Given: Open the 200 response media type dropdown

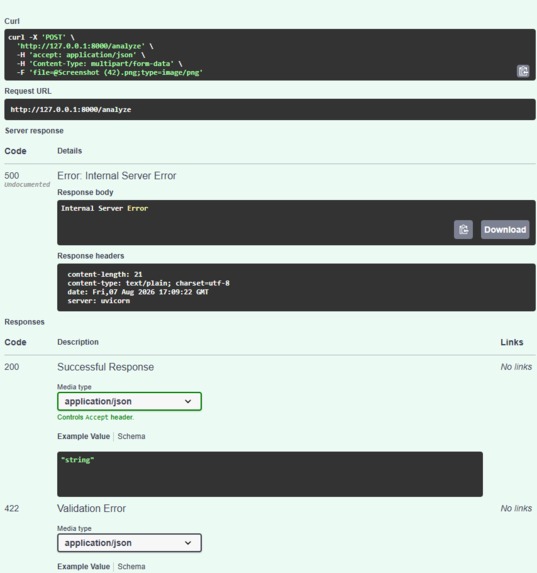Looking at the screenshot, I should pos(129,401).
